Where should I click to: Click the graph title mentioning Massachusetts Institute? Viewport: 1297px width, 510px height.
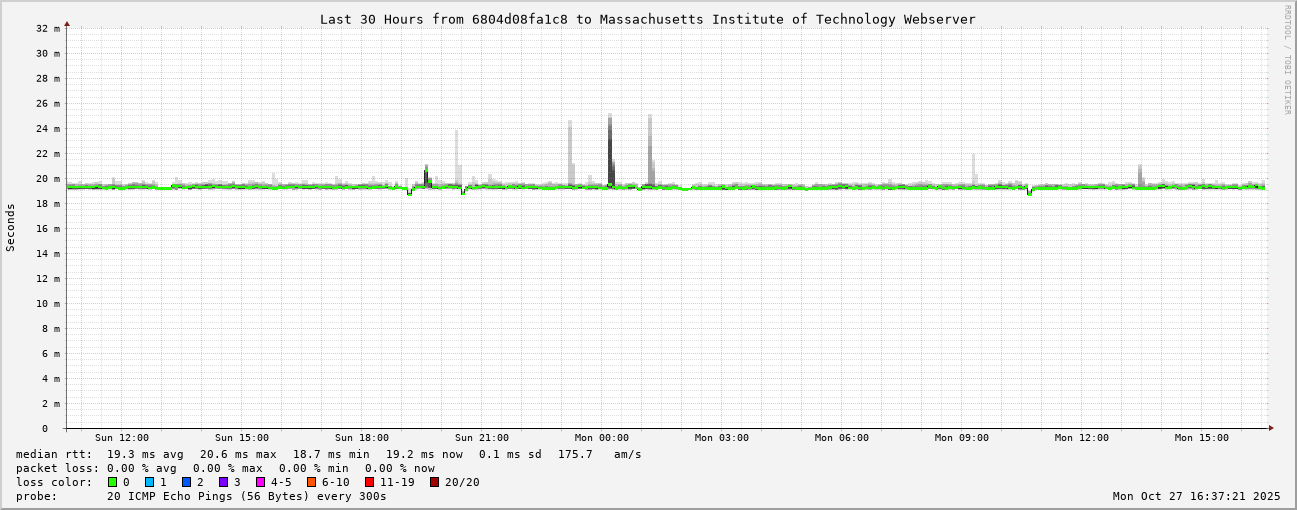click(x=647, y=19)
